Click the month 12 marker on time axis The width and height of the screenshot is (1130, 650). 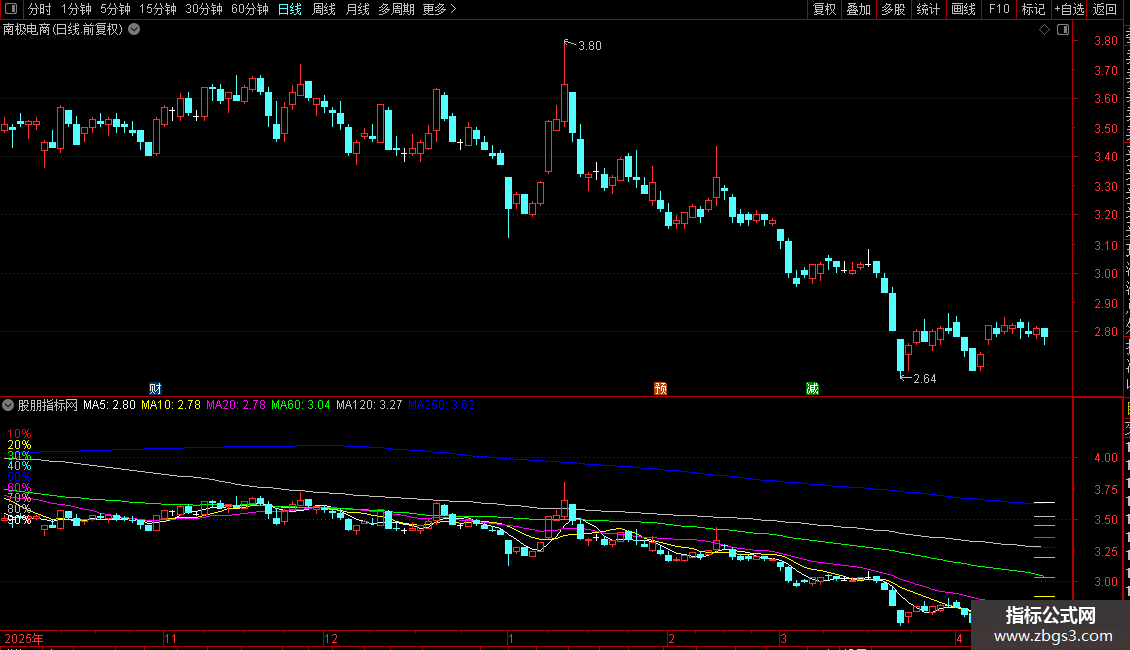[x=330, y=638]
